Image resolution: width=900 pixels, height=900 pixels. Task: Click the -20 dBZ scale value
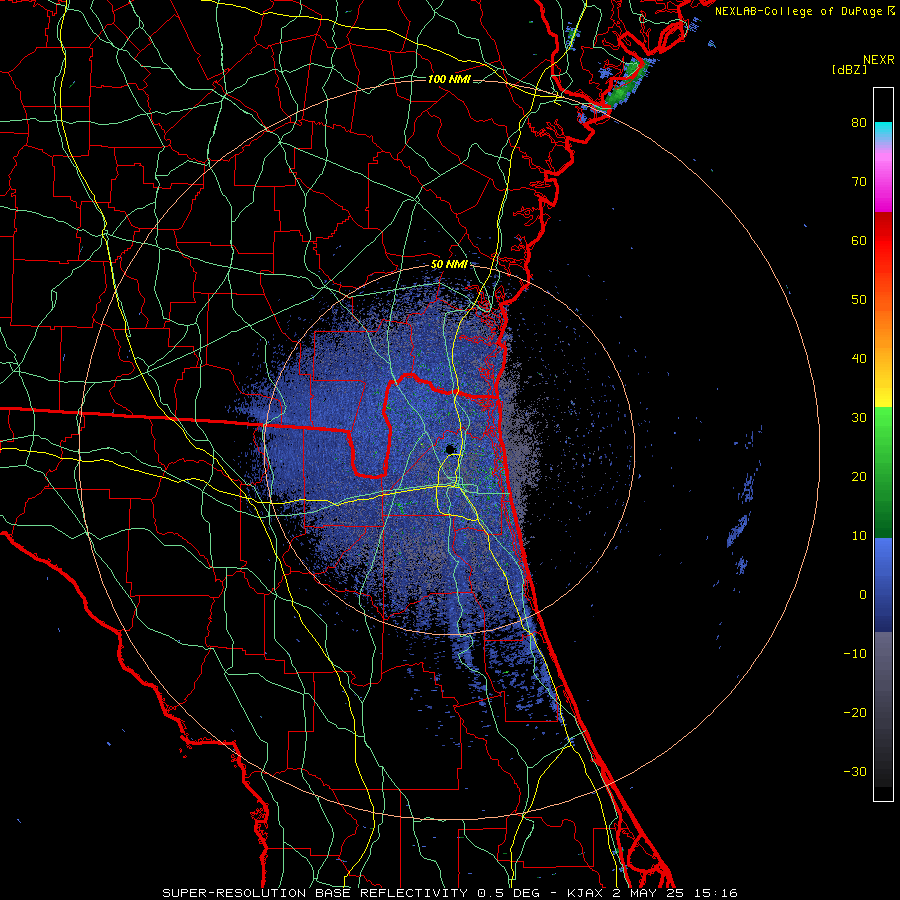tap(855, 713)
